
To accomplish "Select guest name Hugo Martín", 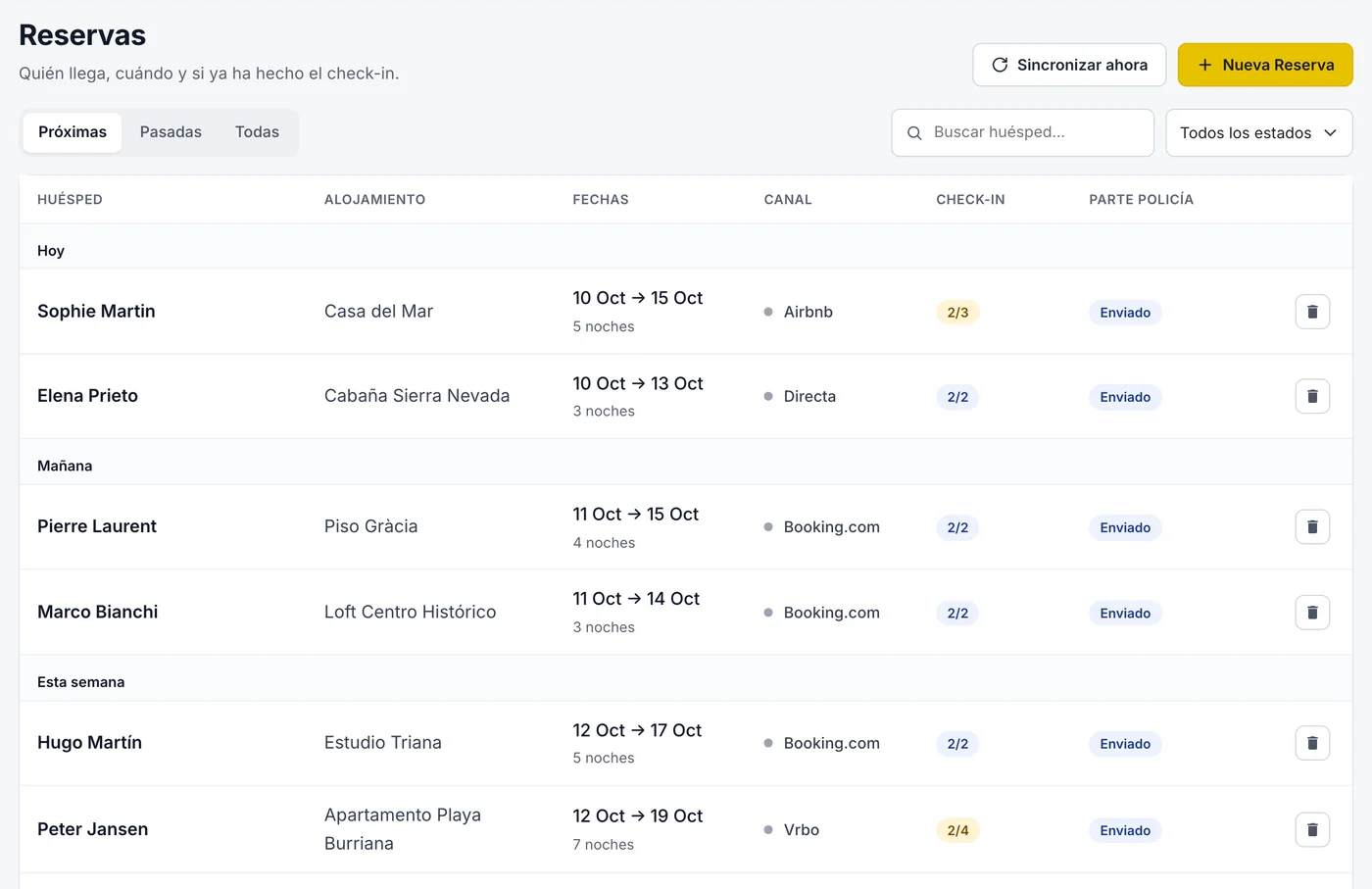I will click(89, 743).
